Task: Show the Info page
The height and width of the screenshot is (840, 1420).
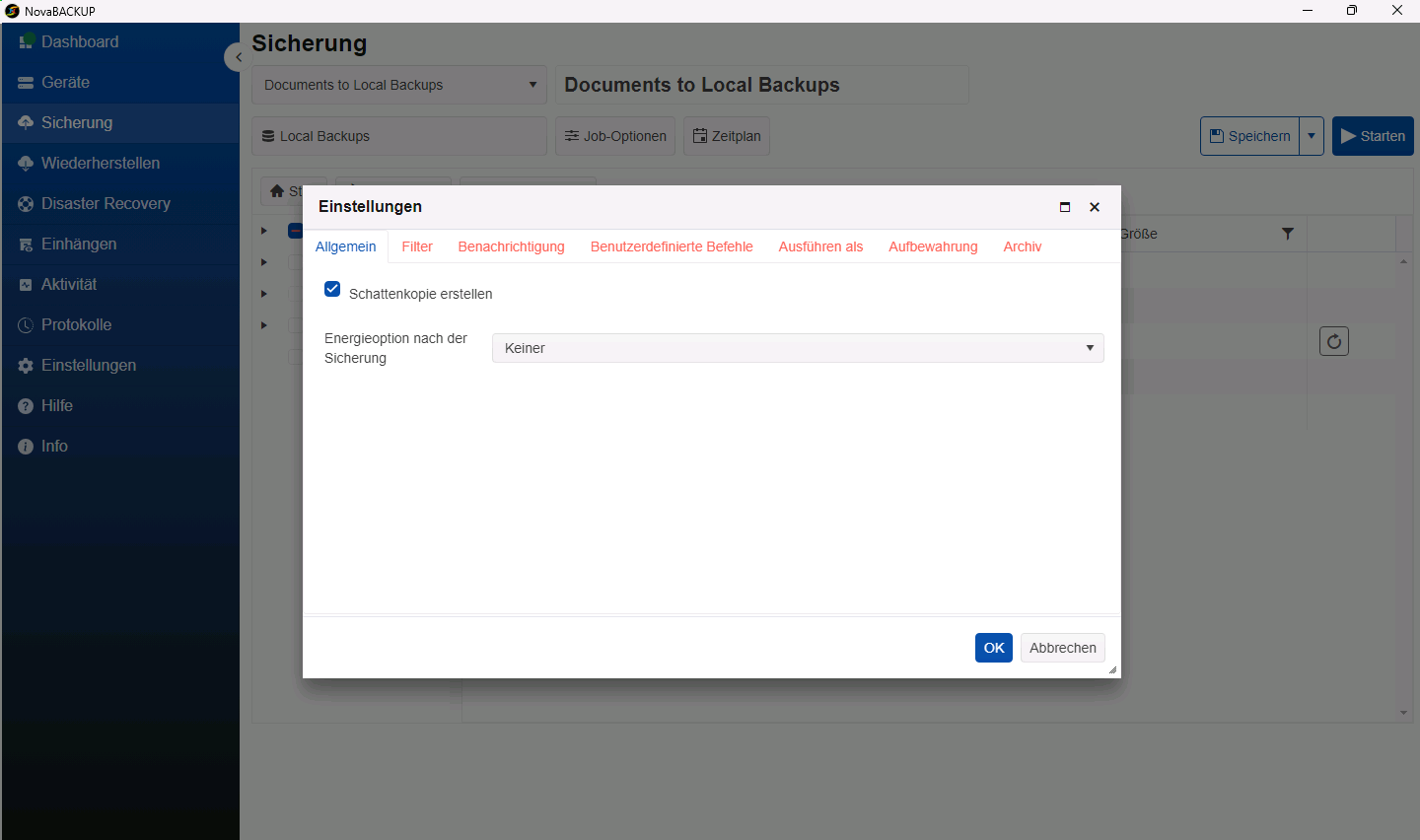Action: (x=119, y=447)
